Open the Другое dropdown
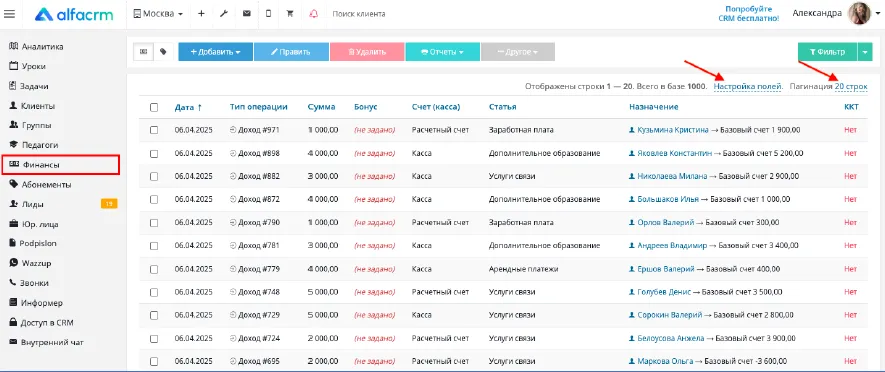Screen dimensions: 885x372 [x=518, y=51]
